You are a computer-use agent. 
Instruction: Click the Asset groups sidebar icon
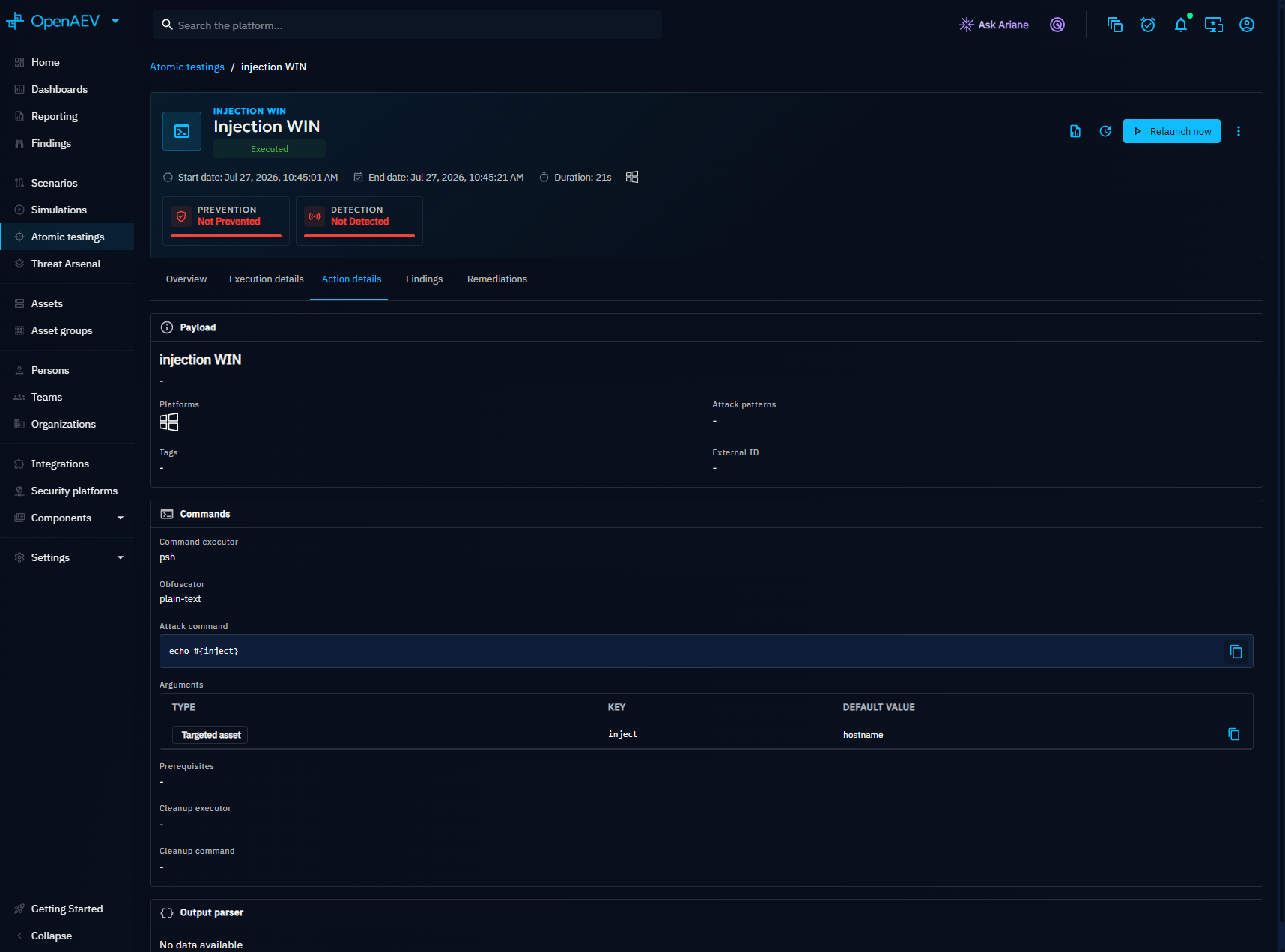point(19,330)
